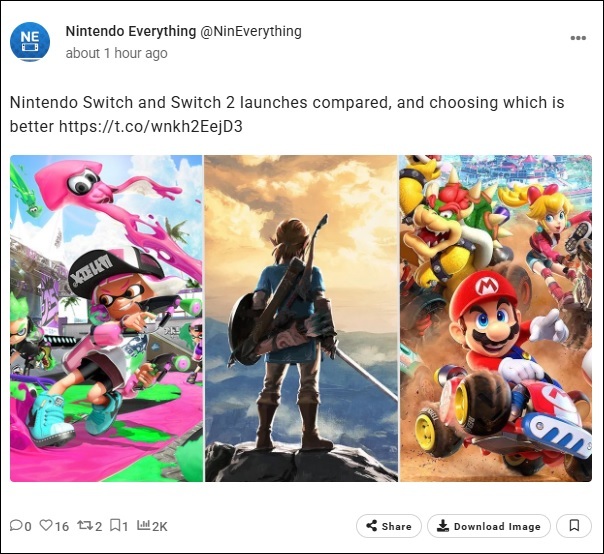Click the bookmark count icon beside views
The image size is (604, 554).
point(115,525)
